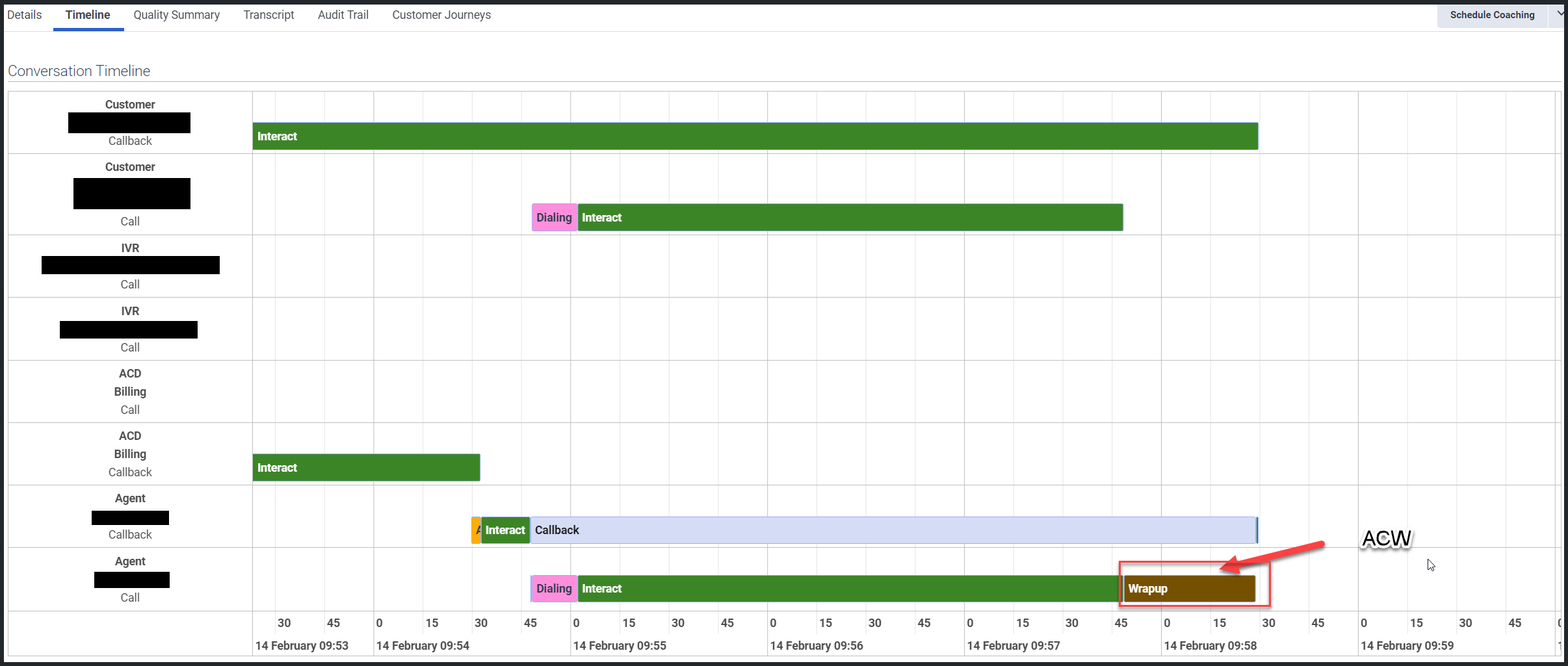This screenshot has width=1568, height=666.
Task: Go to the Customer Journeys tab
Action: [x=441, y=15]
